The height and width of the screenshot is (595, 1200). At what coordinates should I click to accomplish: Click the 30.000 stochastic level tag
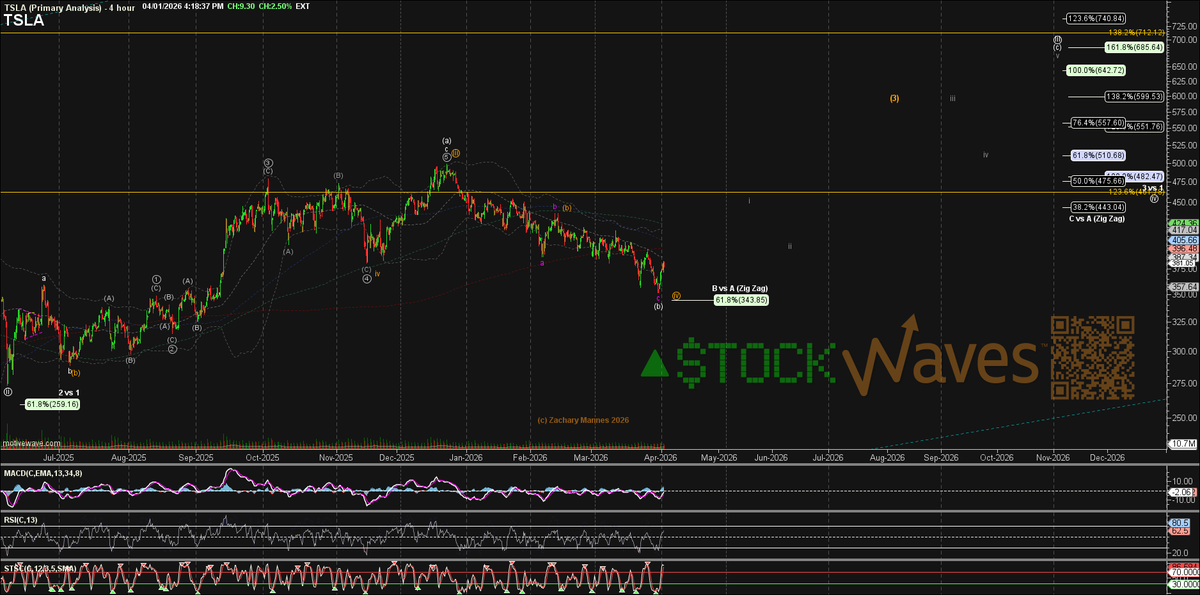click(1183, 584)
